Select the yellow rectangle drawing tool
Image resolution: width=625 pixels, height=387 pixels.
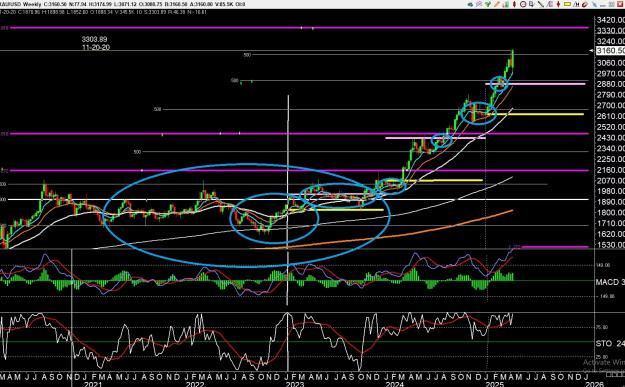568,4
